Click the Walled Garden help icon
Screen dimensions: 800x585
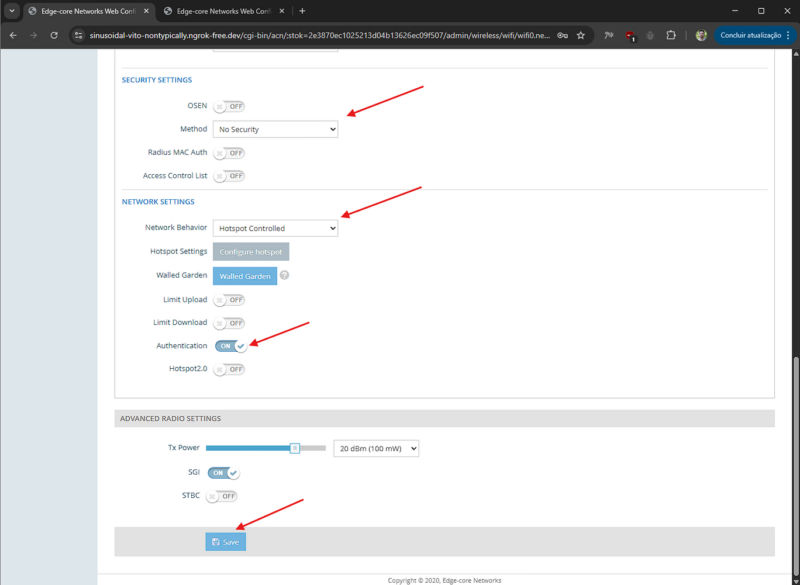click(x=285, y=275)
